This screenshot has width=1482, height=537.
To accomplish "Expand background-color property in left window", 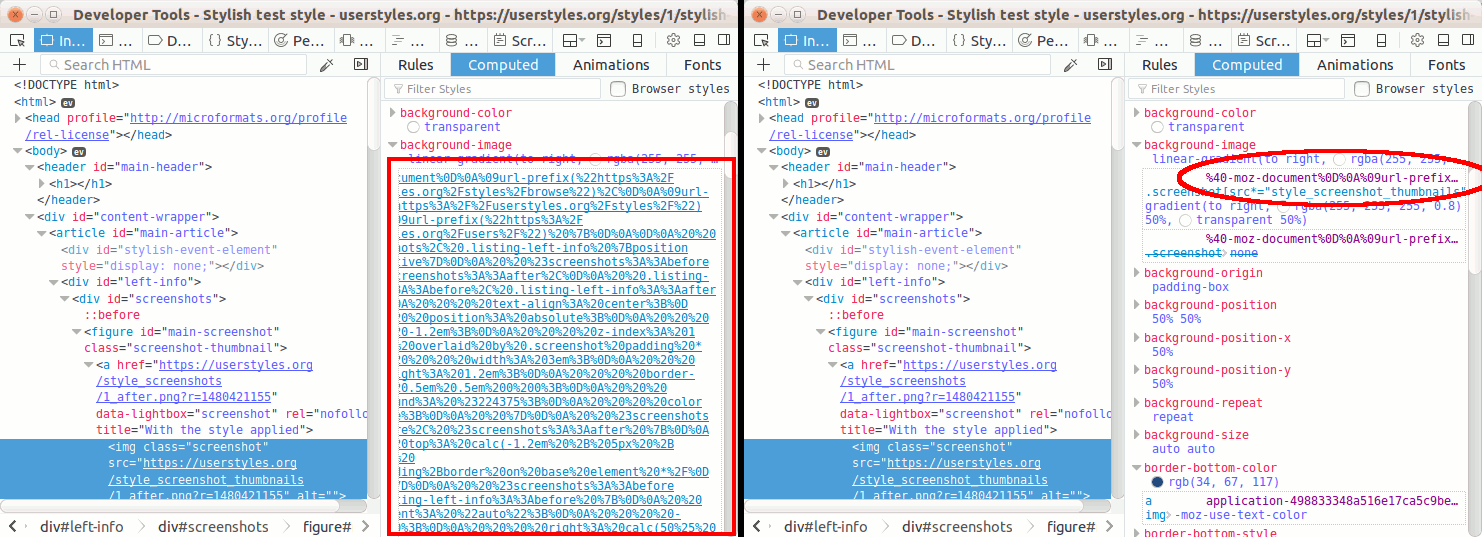I will [x=393, y=113].
